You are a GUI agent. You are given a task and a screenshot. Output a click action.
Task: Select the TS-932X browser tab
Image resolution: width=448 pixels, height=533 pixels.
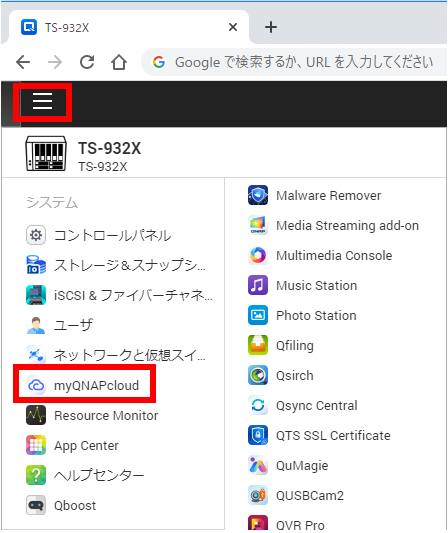[129, 27]
